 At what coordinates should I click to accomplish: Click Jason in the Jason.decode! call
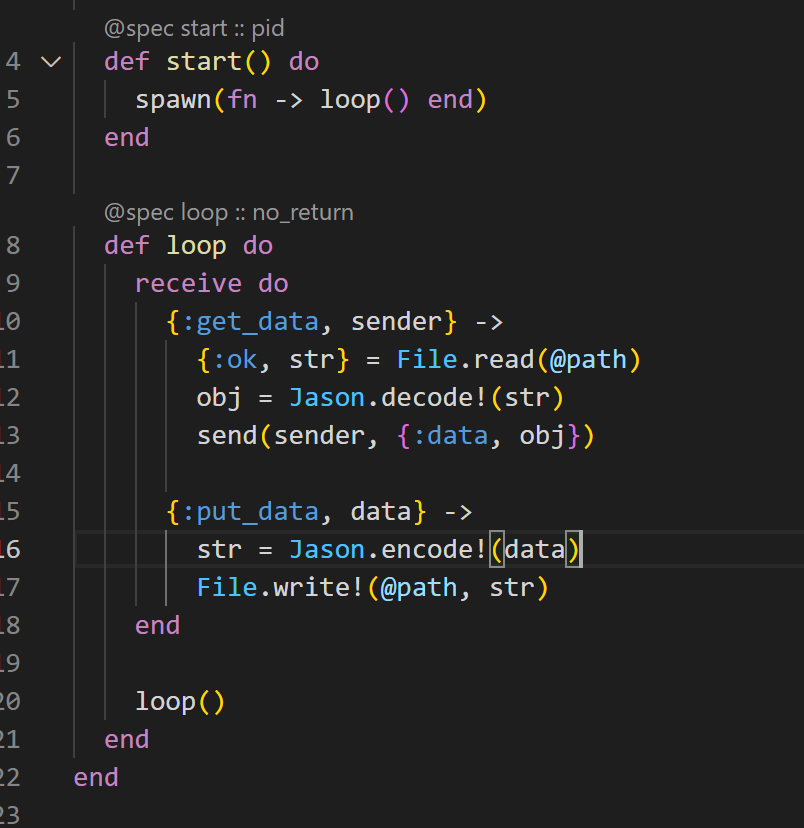pyautogui.click(x=327, y=398)
